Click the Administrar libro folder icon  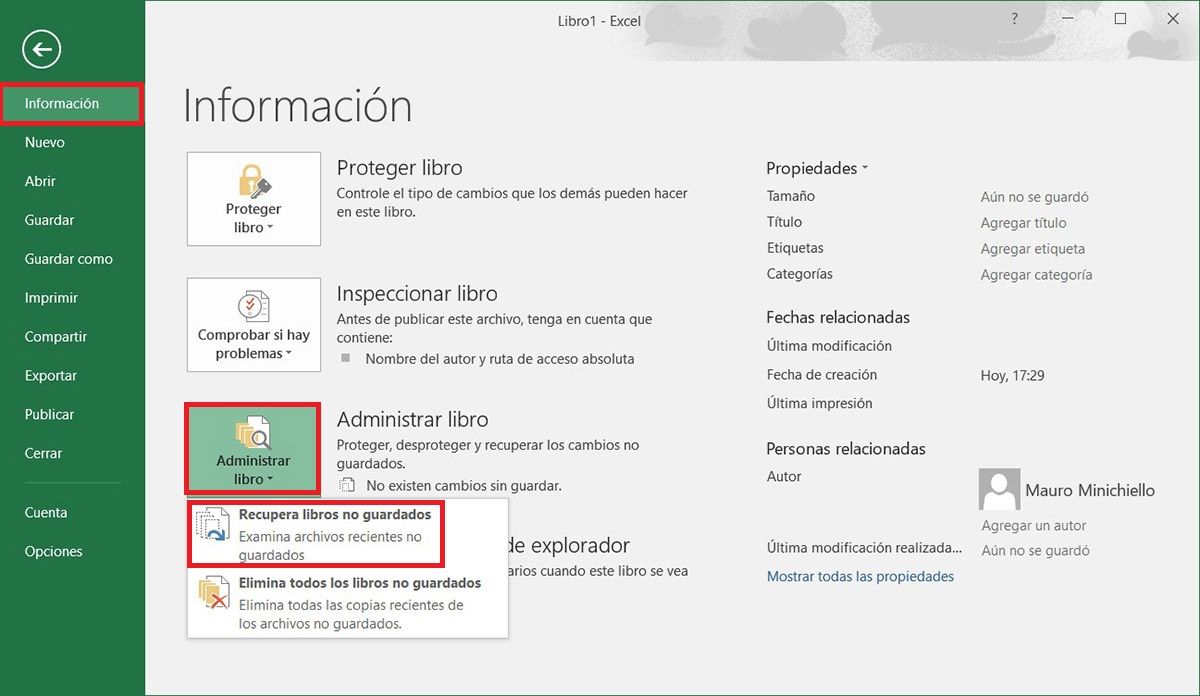coord(253,432)
